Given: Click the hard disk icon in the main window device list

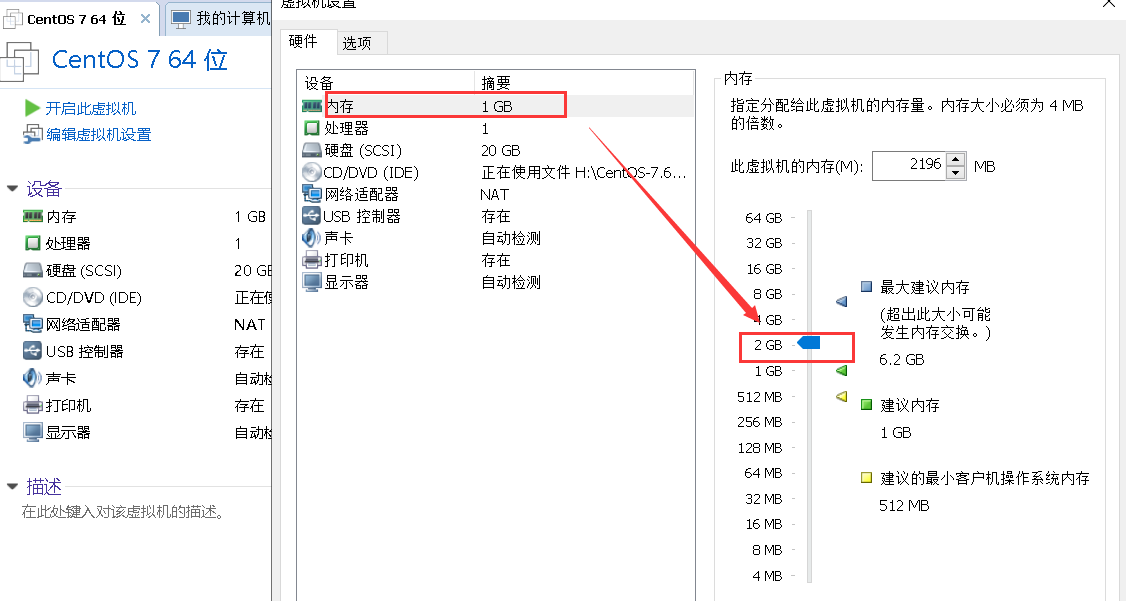Looking at the screenshot, I should pyautogui.click(x=33, y=271).
